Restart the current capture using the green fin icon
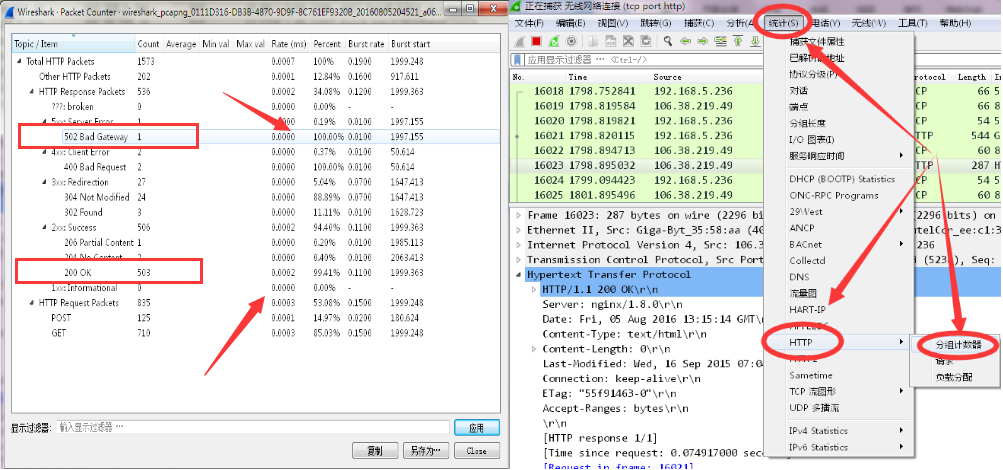The image size is (1003, 470). [554, 41]
